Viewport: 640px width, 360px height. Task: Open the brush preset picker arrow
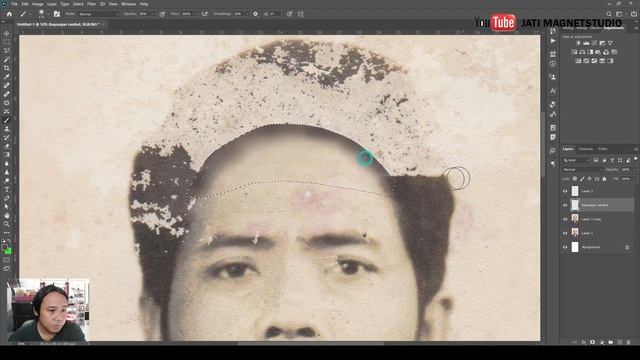(x=47, y=14)
